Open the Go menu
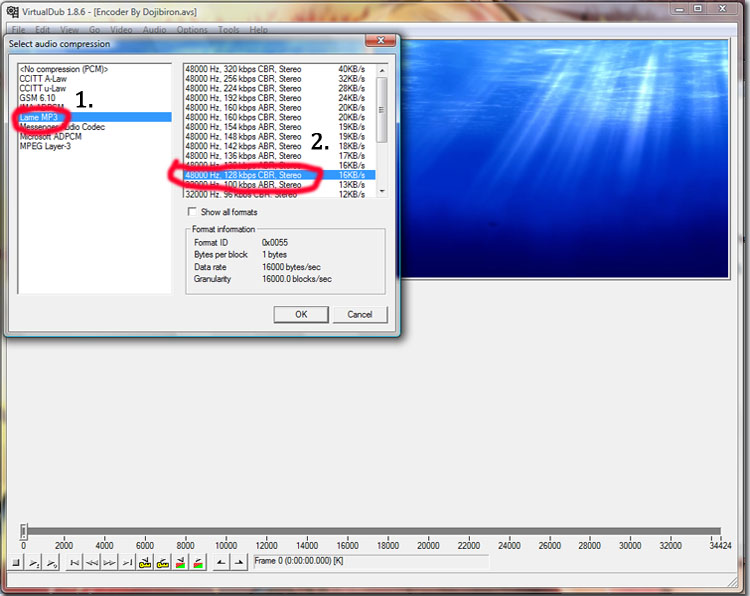Image resolution: width=750 pixels, height=596 pixels. 94,30
